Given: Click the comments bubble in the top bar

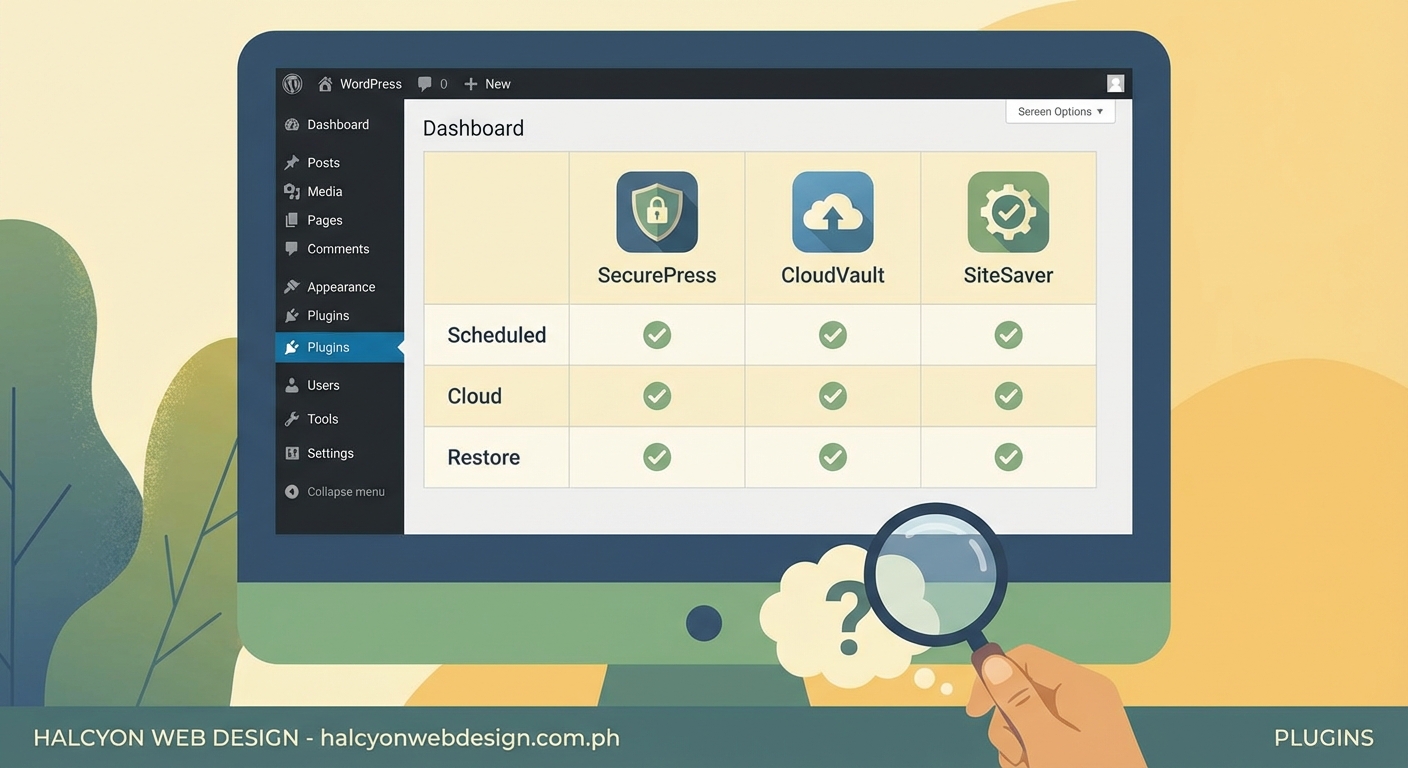Looking at the screenshot, I should pos(425,83).
